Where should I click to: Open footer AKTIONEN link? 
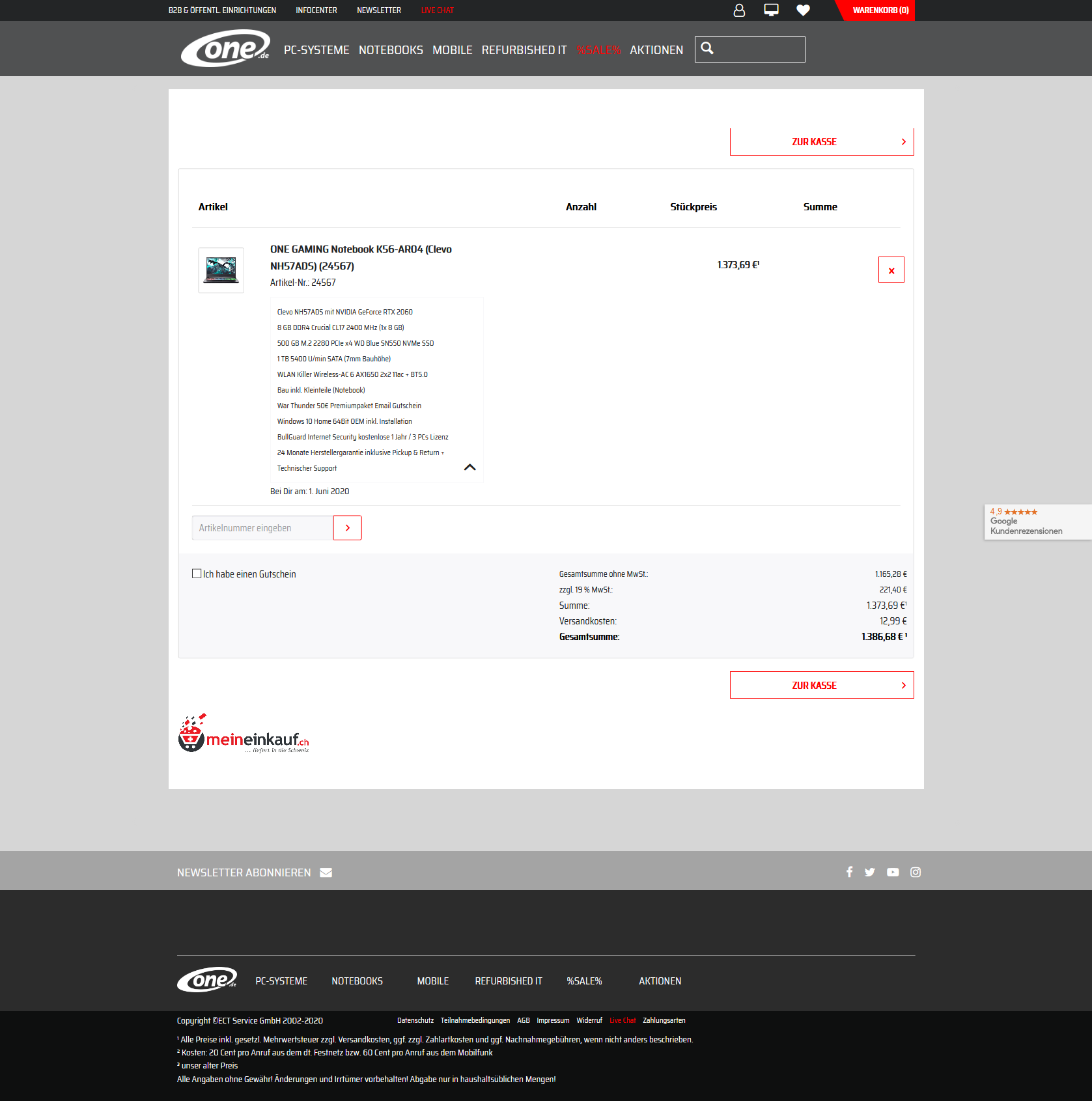tap(660, 981)
